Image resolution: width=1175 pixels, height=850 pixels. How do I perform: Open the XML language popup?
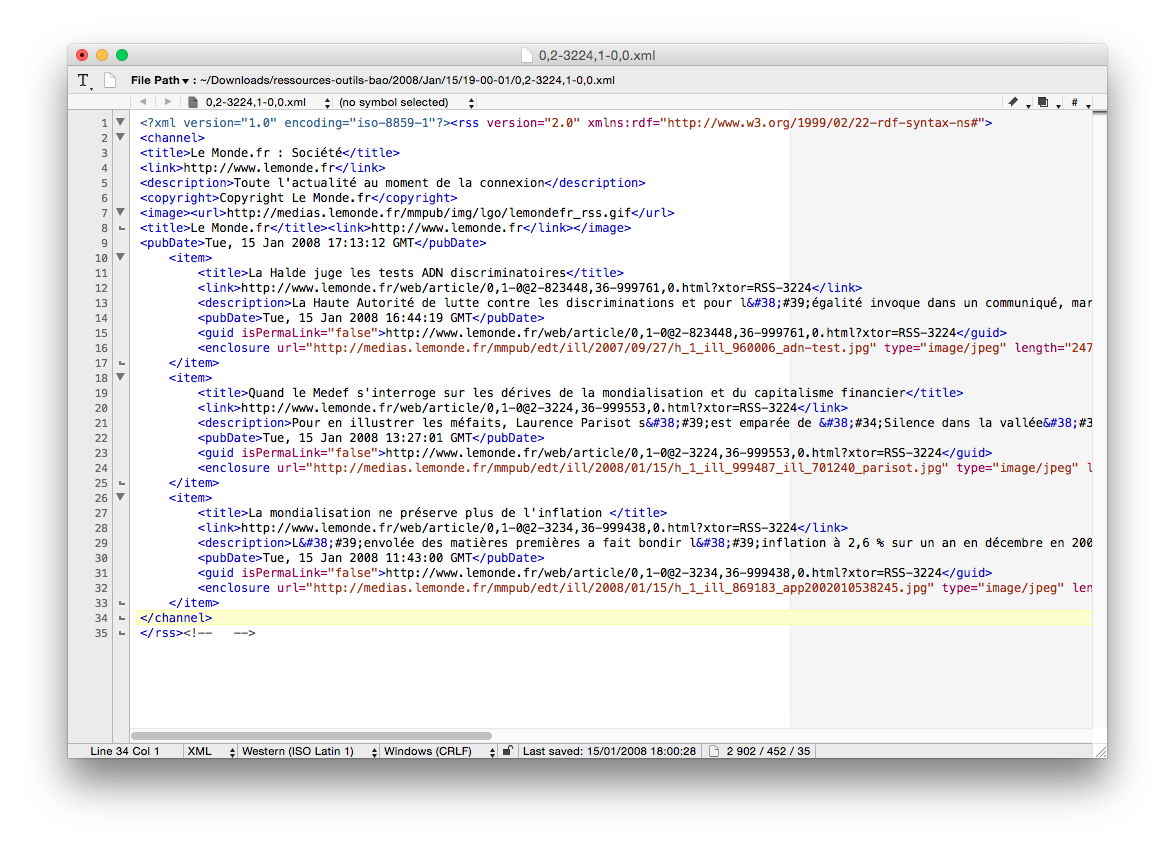click(x=211, y=751)
